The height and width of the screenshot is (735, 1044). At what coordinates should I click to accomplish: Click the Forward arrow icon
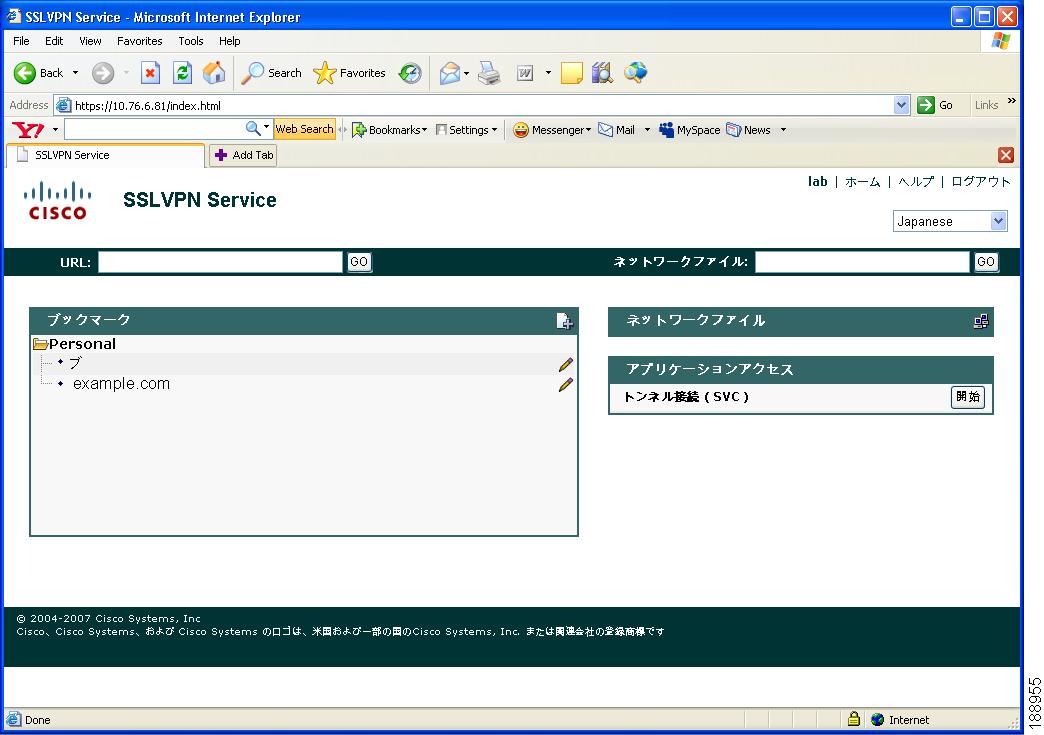[103, 73]
